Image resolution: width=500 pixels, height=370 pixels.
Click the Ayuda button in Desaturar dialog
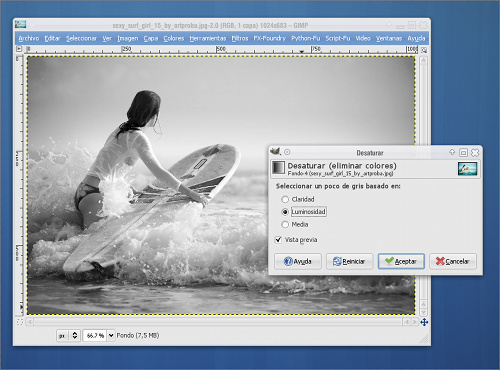(298, 261)
